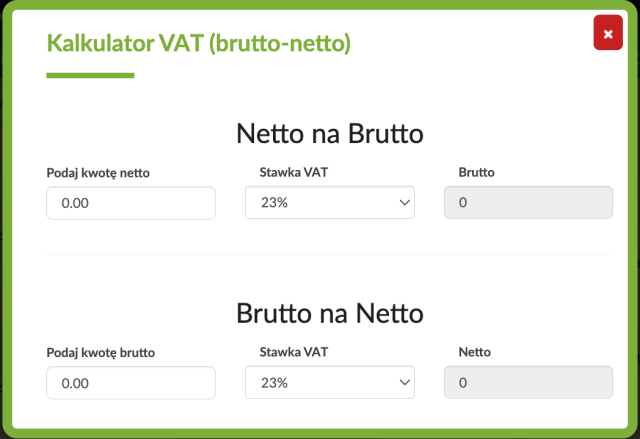Click the lower 'Stawka VAT' label
The image size is (640, 439).
click(x=294, y=352)
